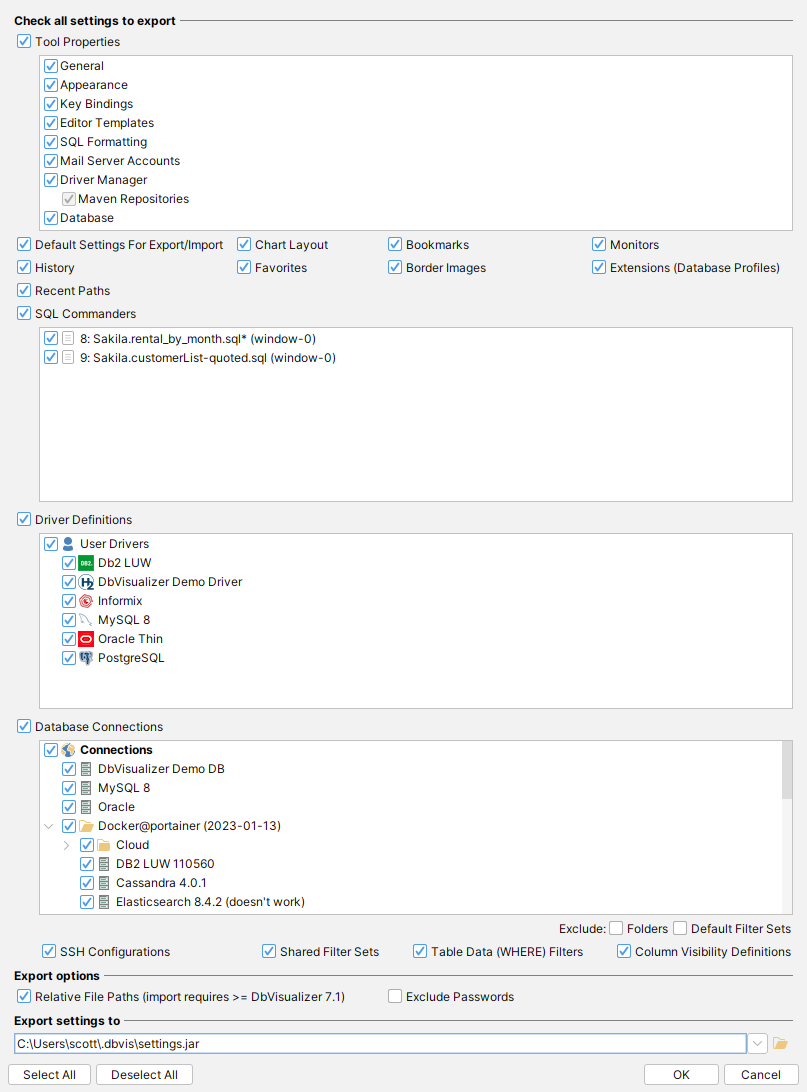Open the export path history dropdown
Screen dimensions: 807x1092
[757, 1044]
